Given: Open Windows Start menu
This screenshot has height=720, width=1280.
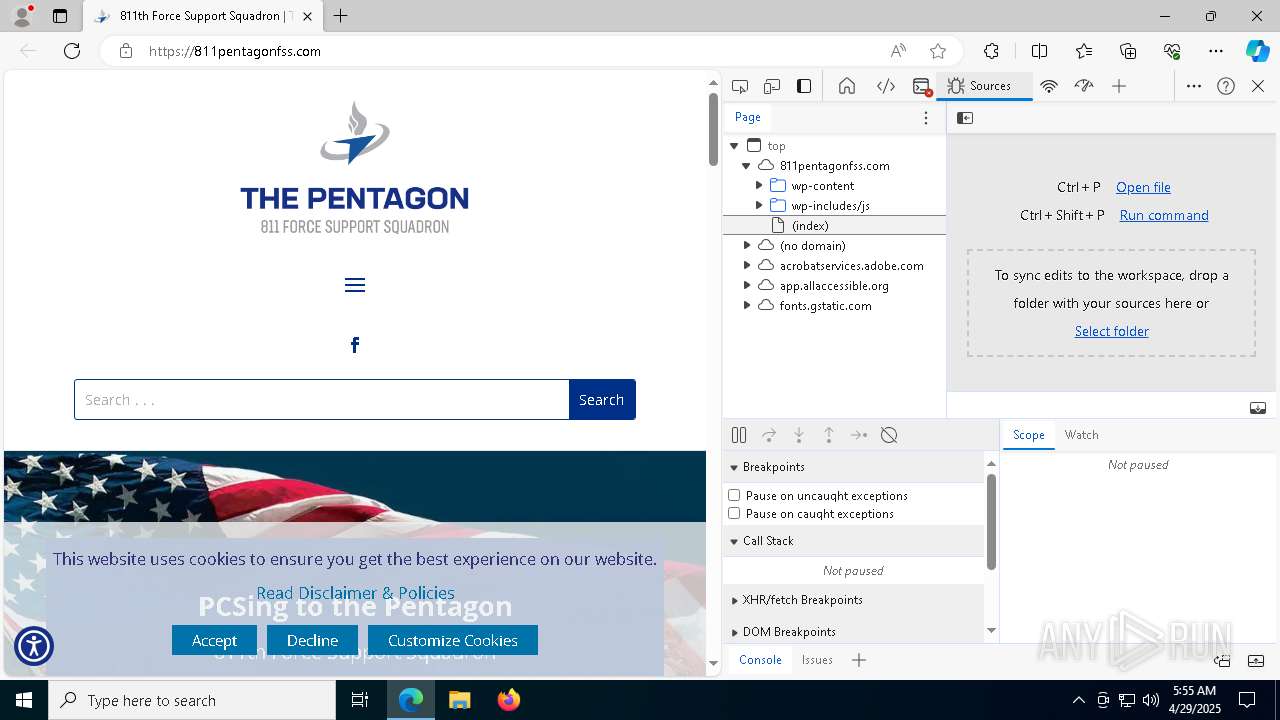Looking at the screenshot, I should pyautogui.click(x=24, y=700).
